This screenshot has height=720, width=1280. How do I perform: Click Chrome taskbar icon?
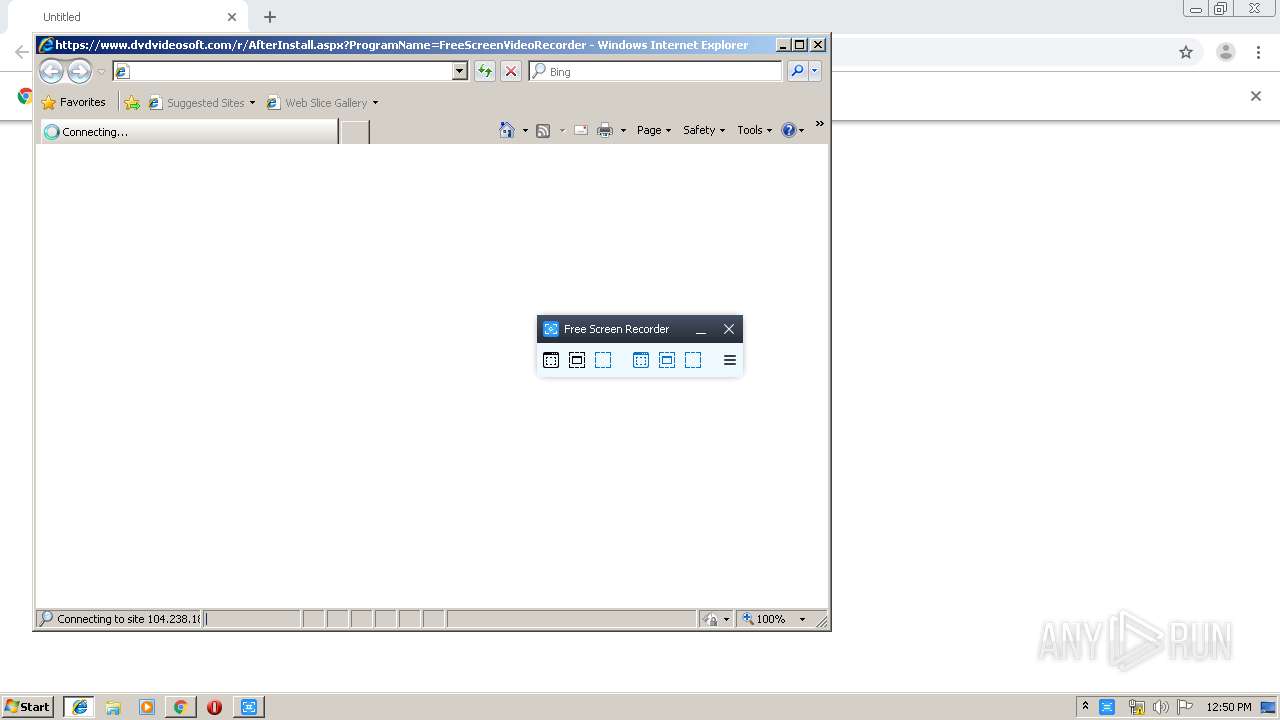click(180, 707)
